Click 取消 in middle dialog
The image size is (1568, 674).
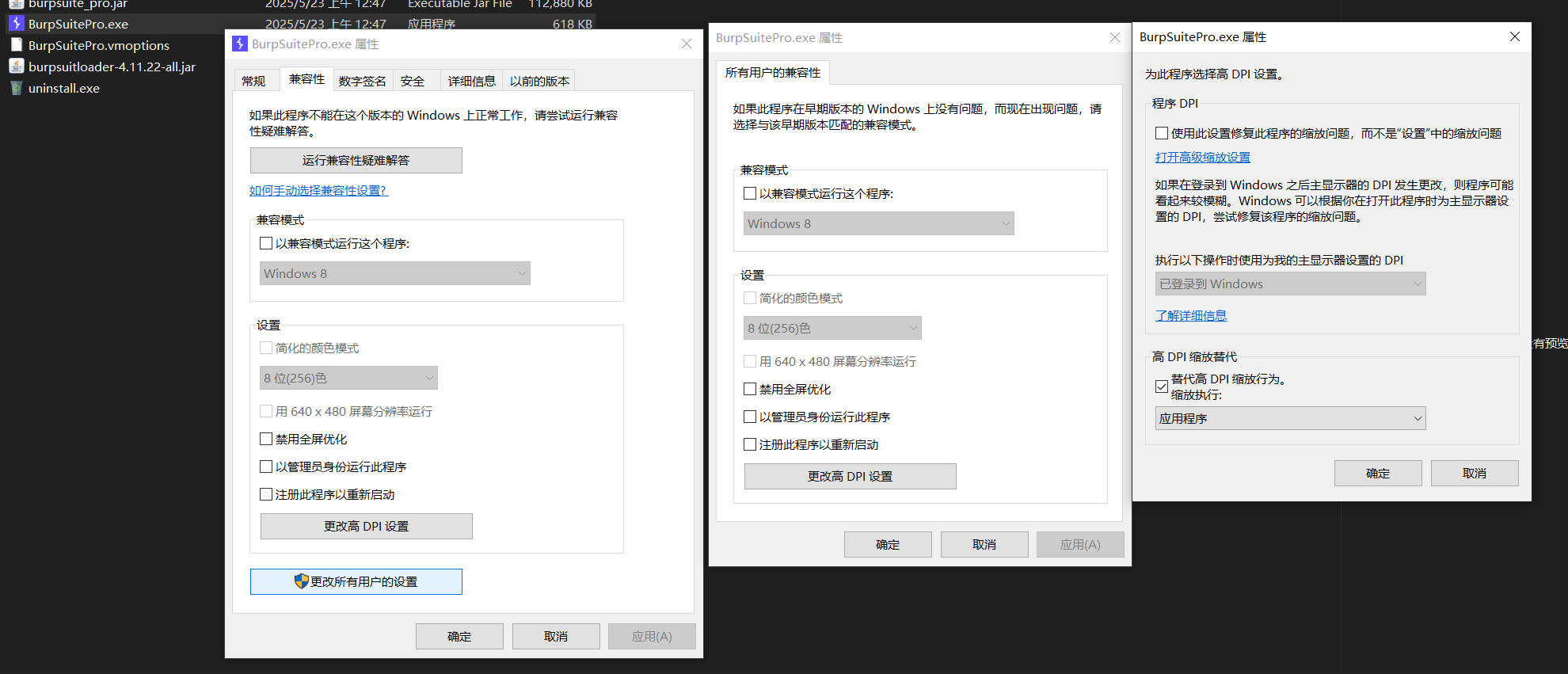tap(984, 544)
